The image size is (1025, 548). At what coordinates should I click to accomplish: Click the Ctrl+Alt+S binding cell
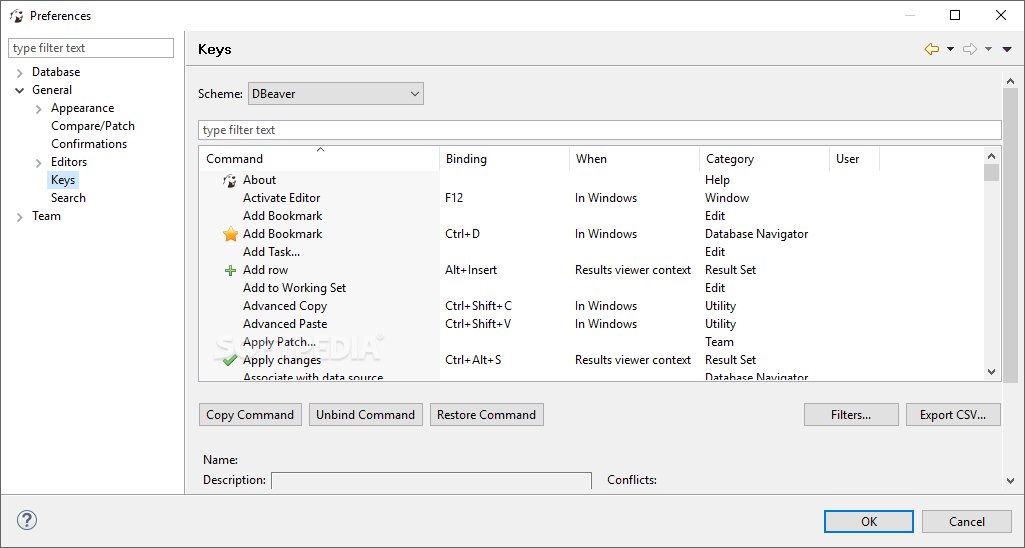(473, 360)
